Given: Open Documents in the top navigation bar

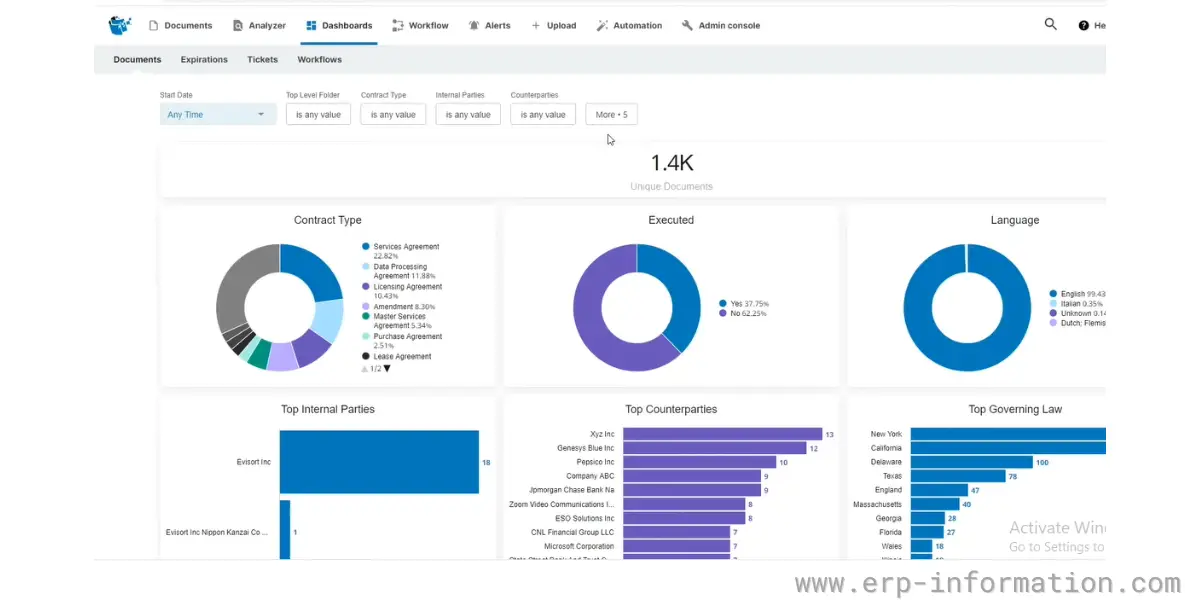Looking at the screenshot, I should point(180,25).
